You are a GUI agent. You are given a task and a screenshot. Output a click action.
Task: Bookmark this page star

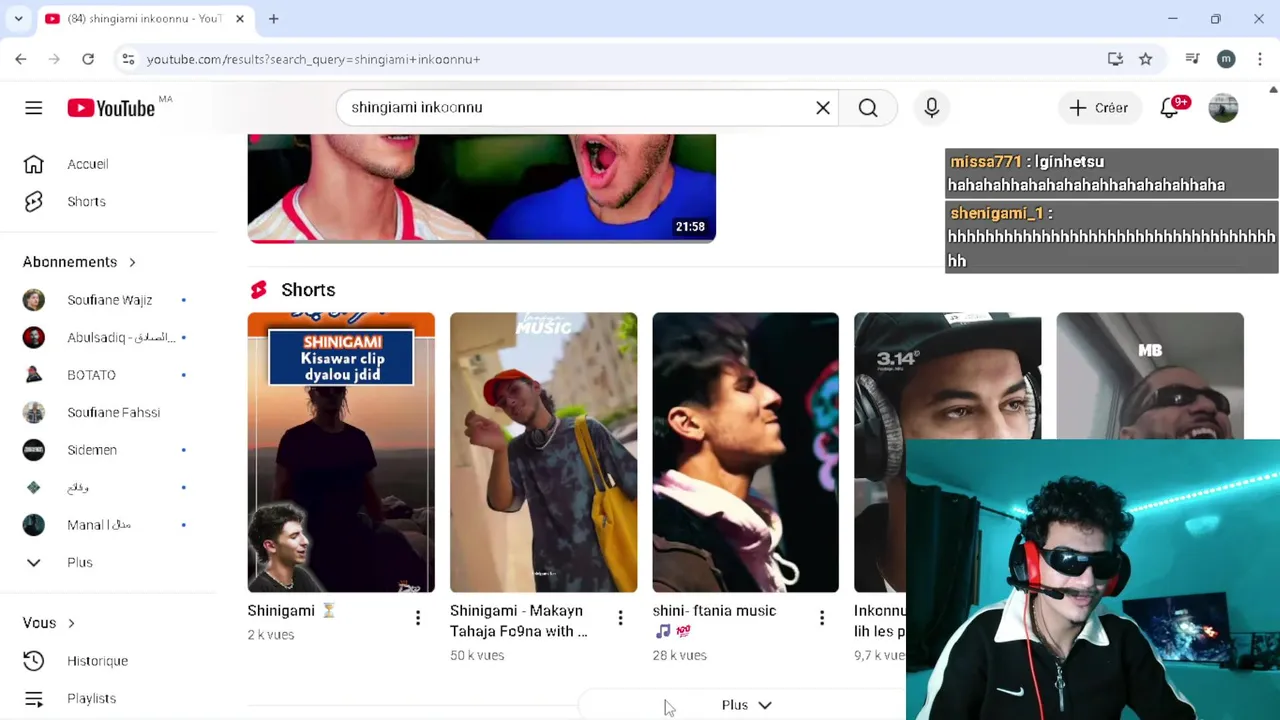1146,59
